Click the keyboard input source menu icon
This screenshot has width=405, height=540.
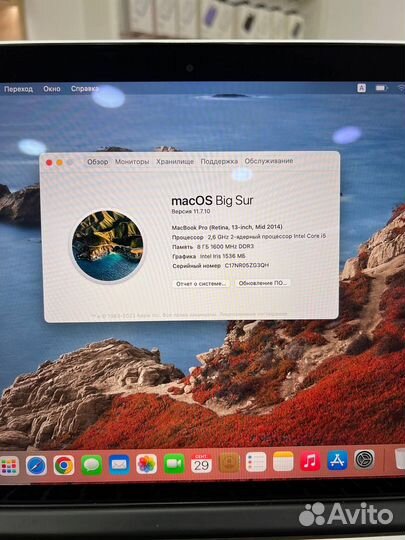click(361, 88)
